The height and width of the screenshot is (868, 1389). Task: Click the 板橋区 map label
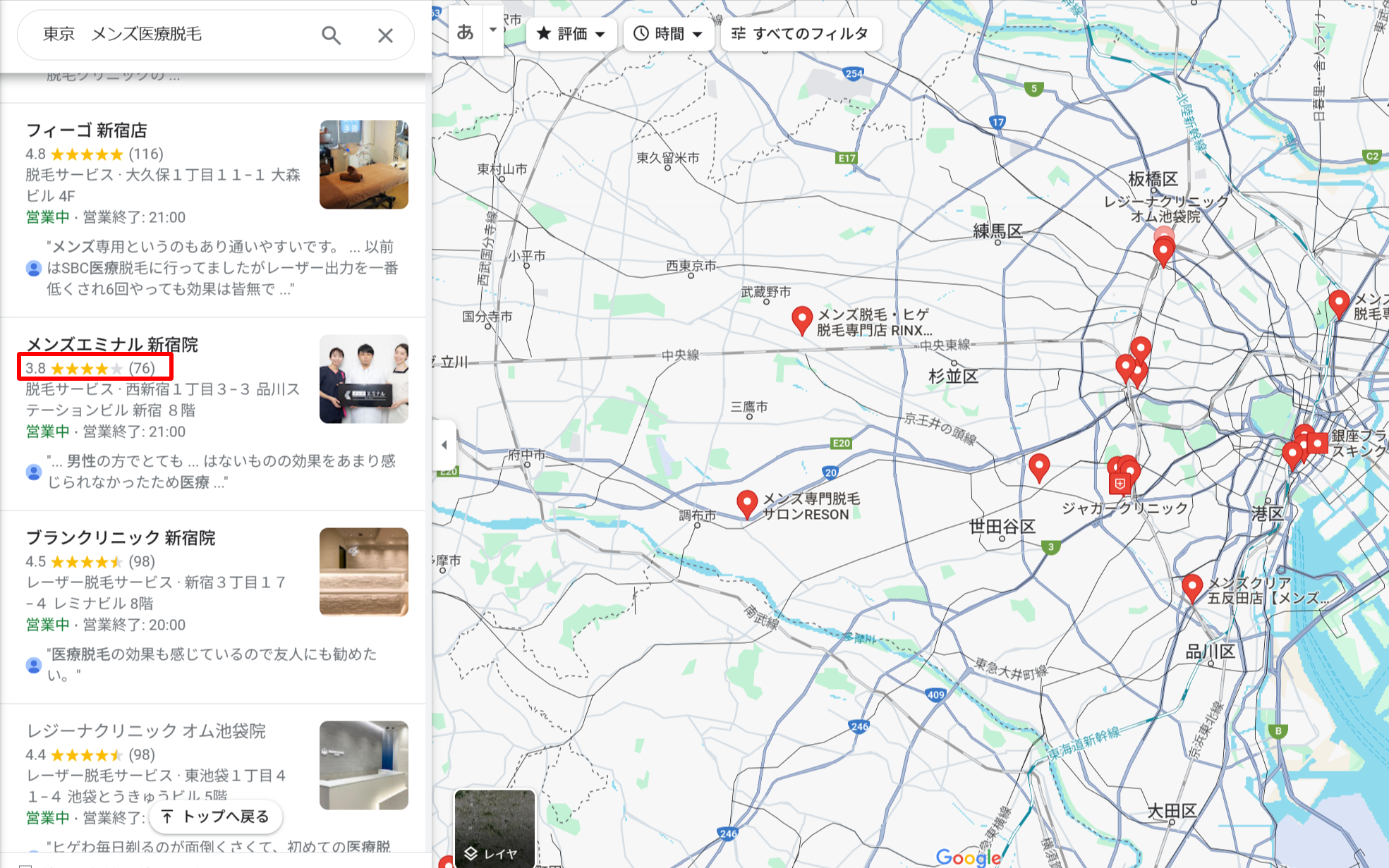tap(1153, 179)
